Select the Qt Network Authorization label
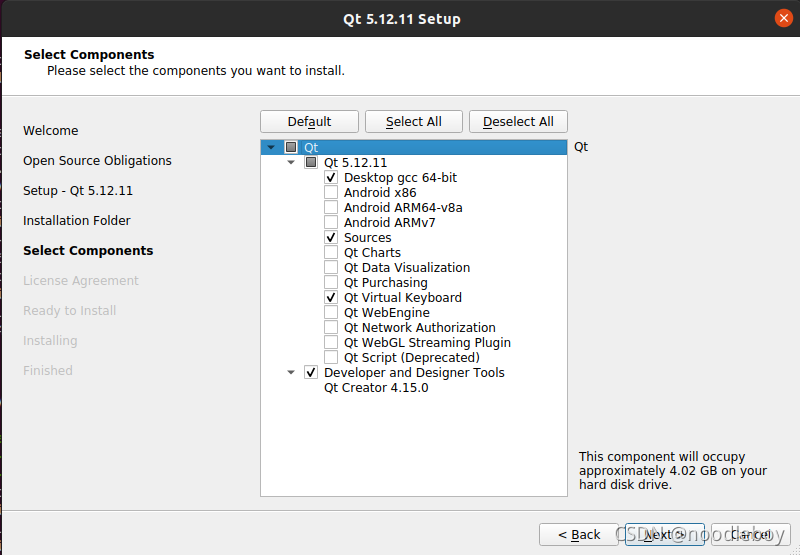The image size is (800, 555). coord(419,327)
